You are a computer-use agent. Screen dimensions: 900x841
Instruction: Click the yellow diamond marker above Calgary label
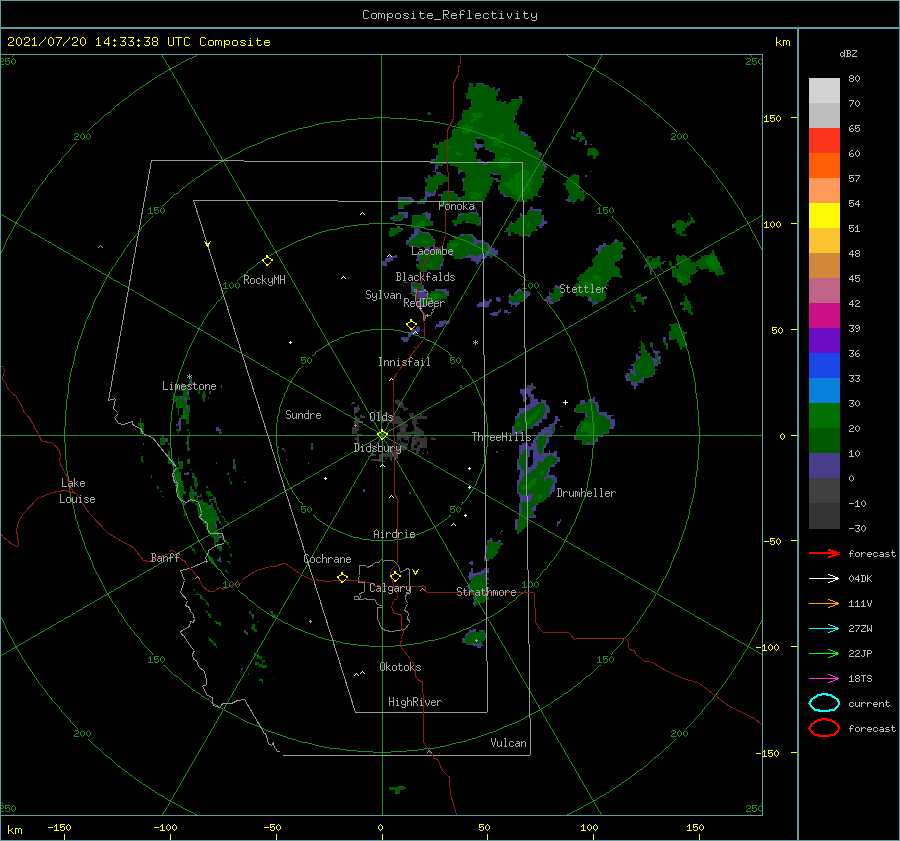click(395, 576)
